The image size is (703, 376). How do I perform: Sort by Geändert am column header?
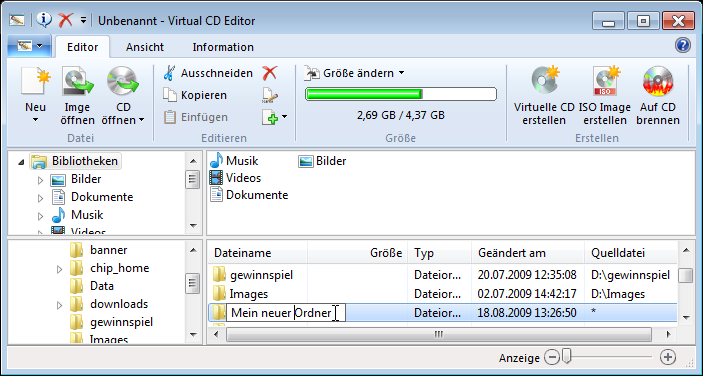pyautogui.click(x=528, y=253)
